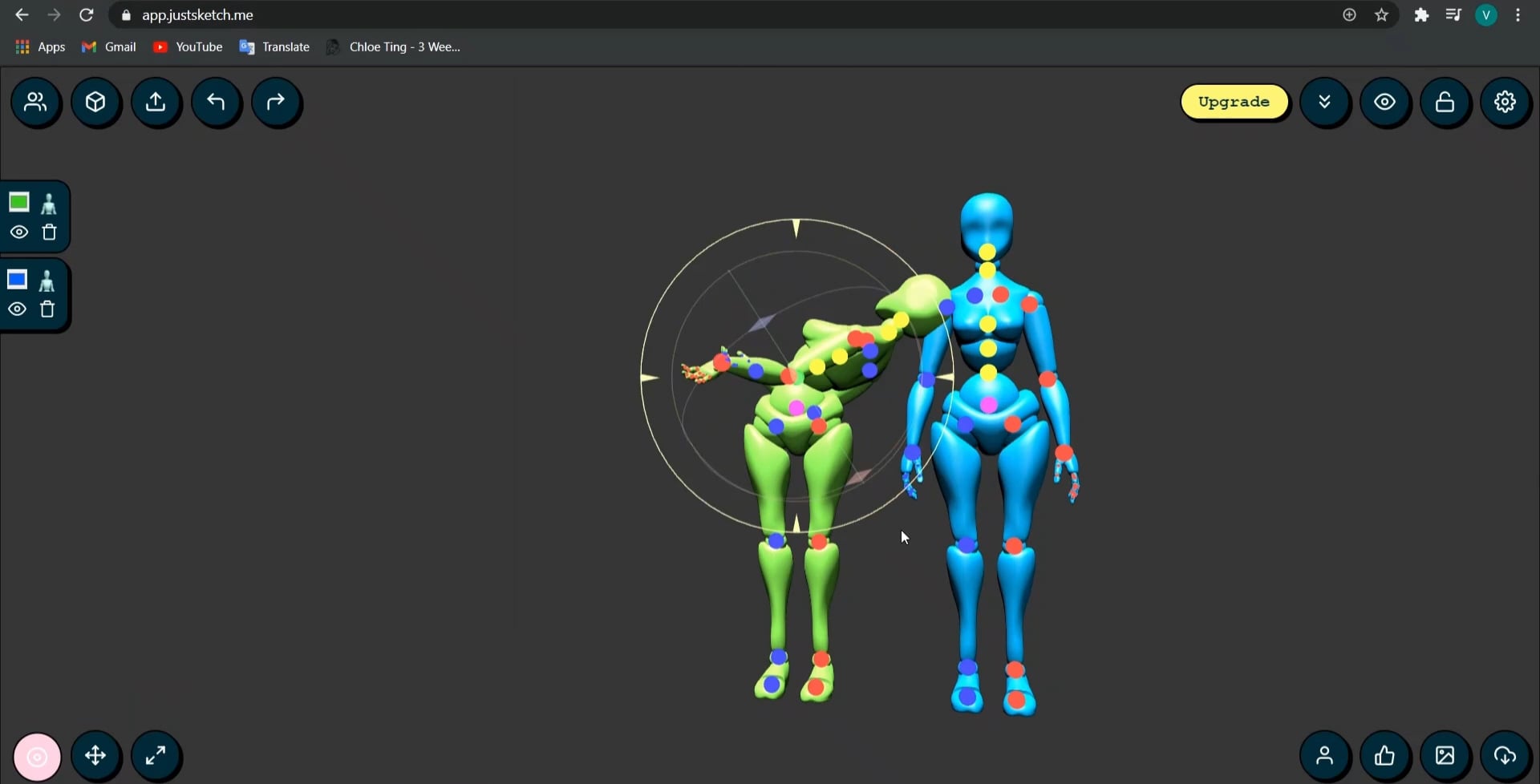Image resolution: width=1540 pixels, height=784 pixels.
Task: Click the cloud download button
Action: point(1506,755)
